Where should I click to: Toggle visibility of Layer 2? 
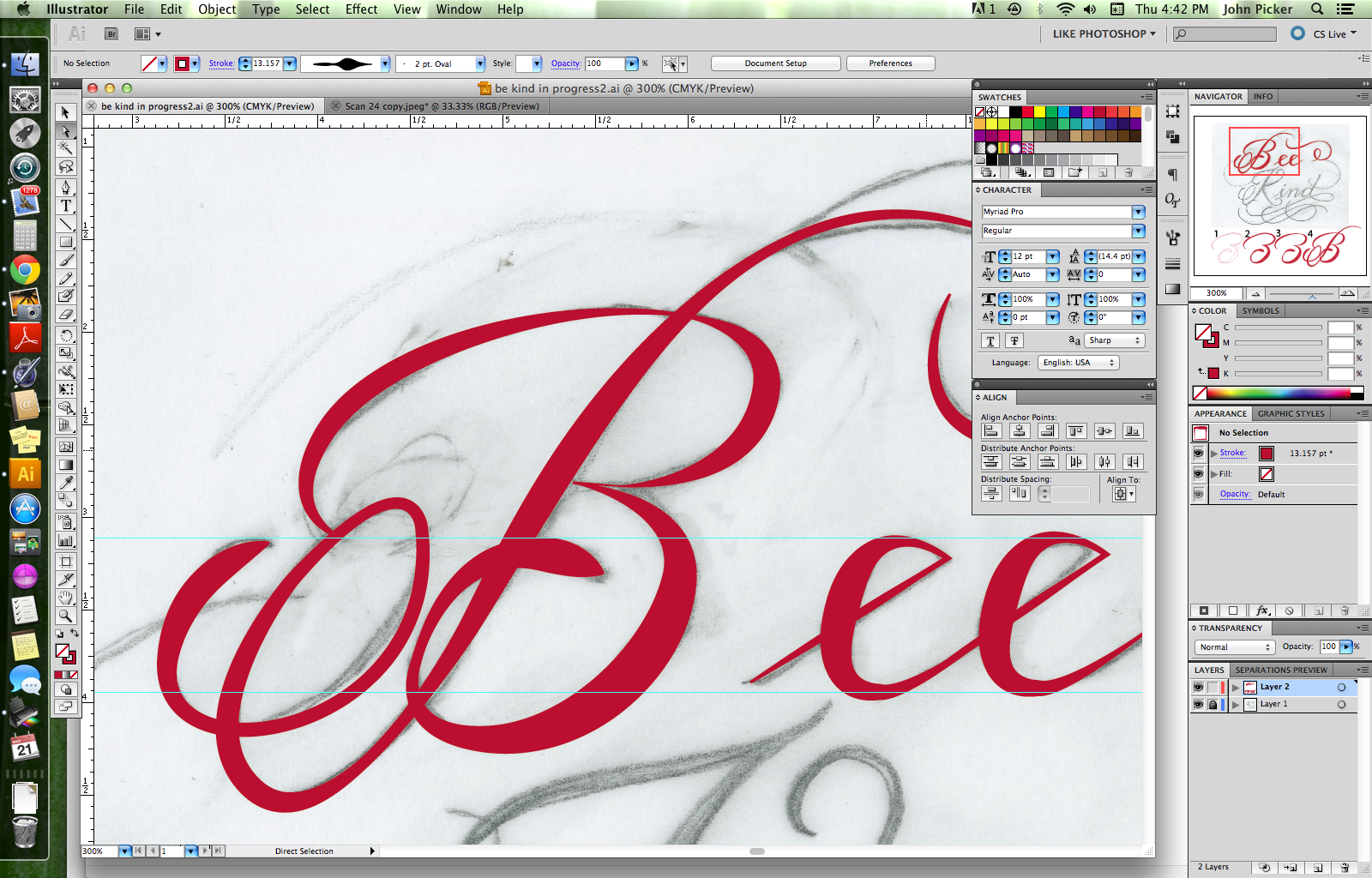coord(1198,687)
